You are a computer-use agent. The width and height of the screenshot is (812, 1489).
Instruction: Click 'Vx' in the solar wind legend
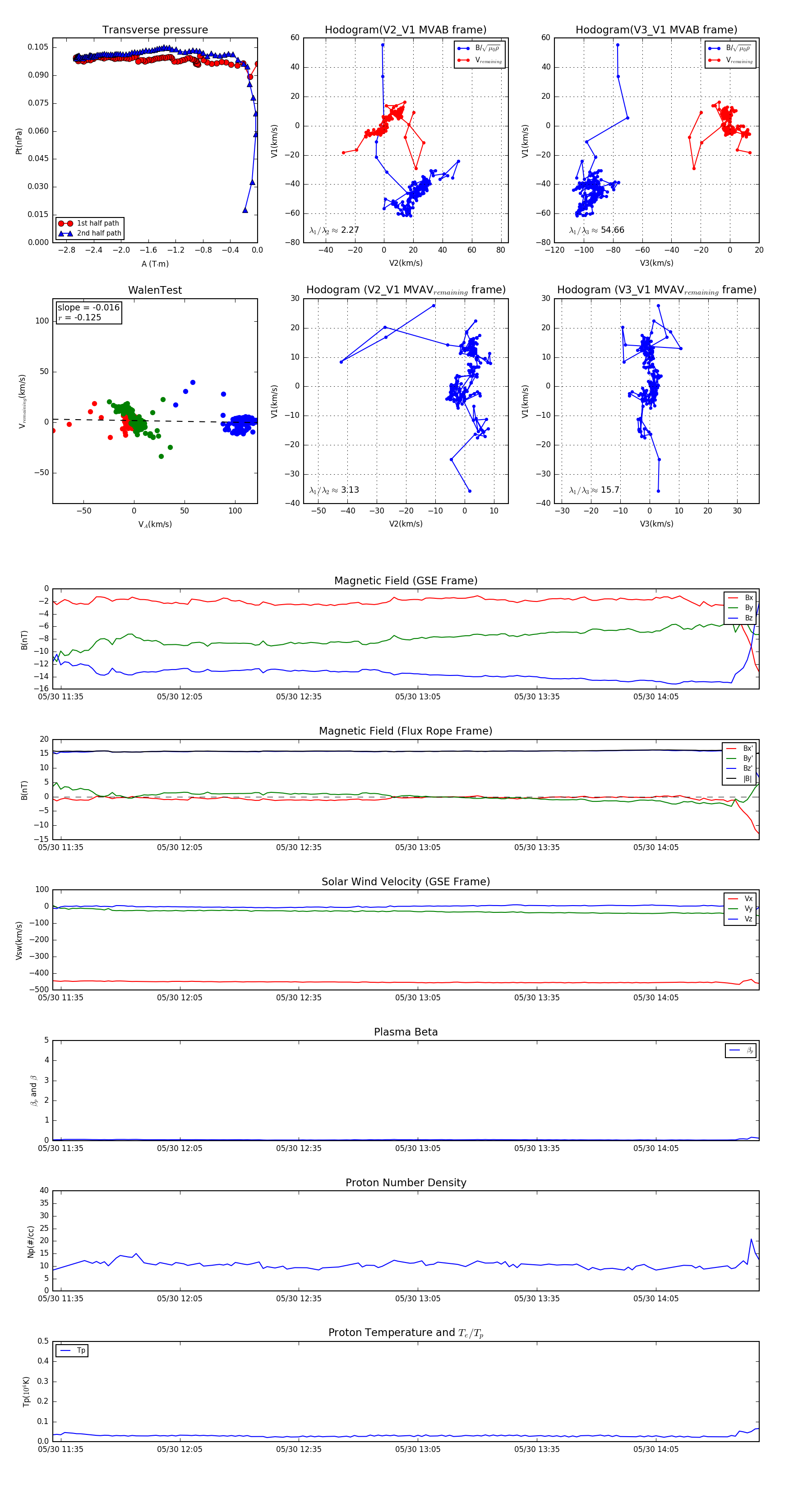(x=740, y=898)
